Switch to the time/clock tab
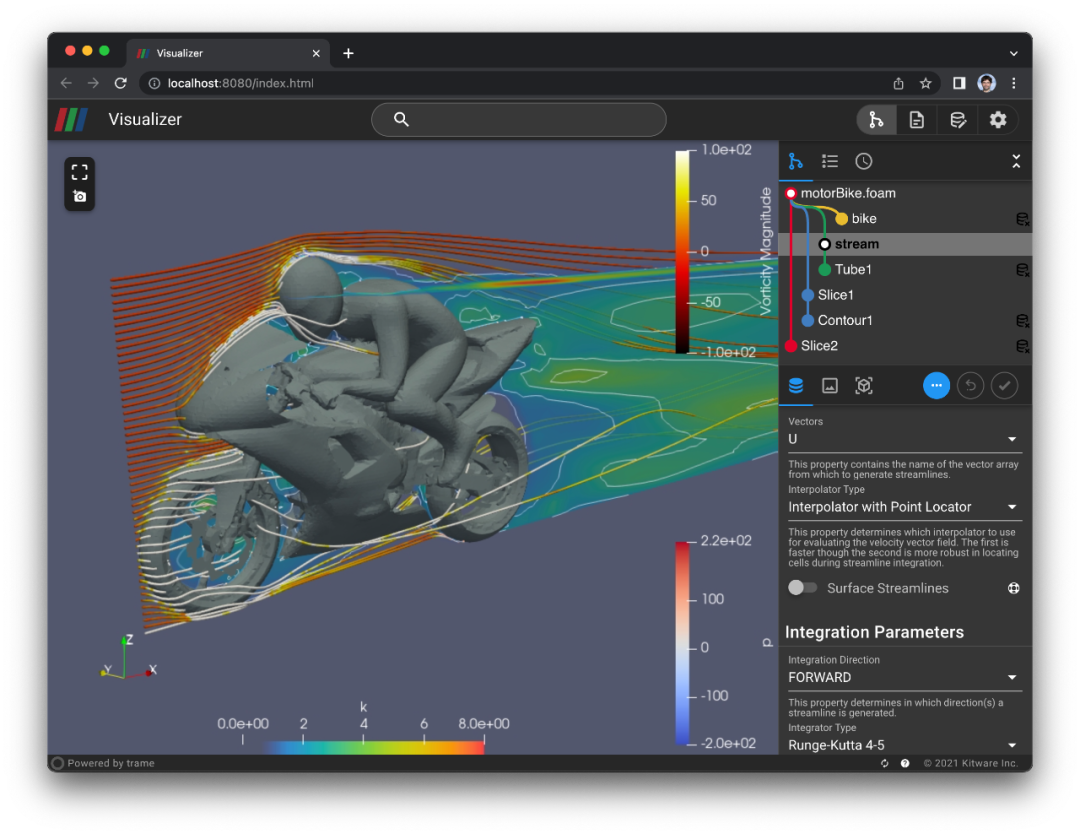The image size is (1080, 834). [x=864, y=161]
